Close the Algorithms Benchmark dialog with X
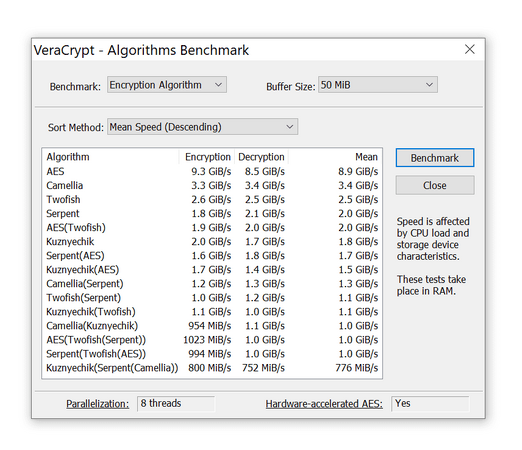Screen dimensions: 522x450 point(469,49)
